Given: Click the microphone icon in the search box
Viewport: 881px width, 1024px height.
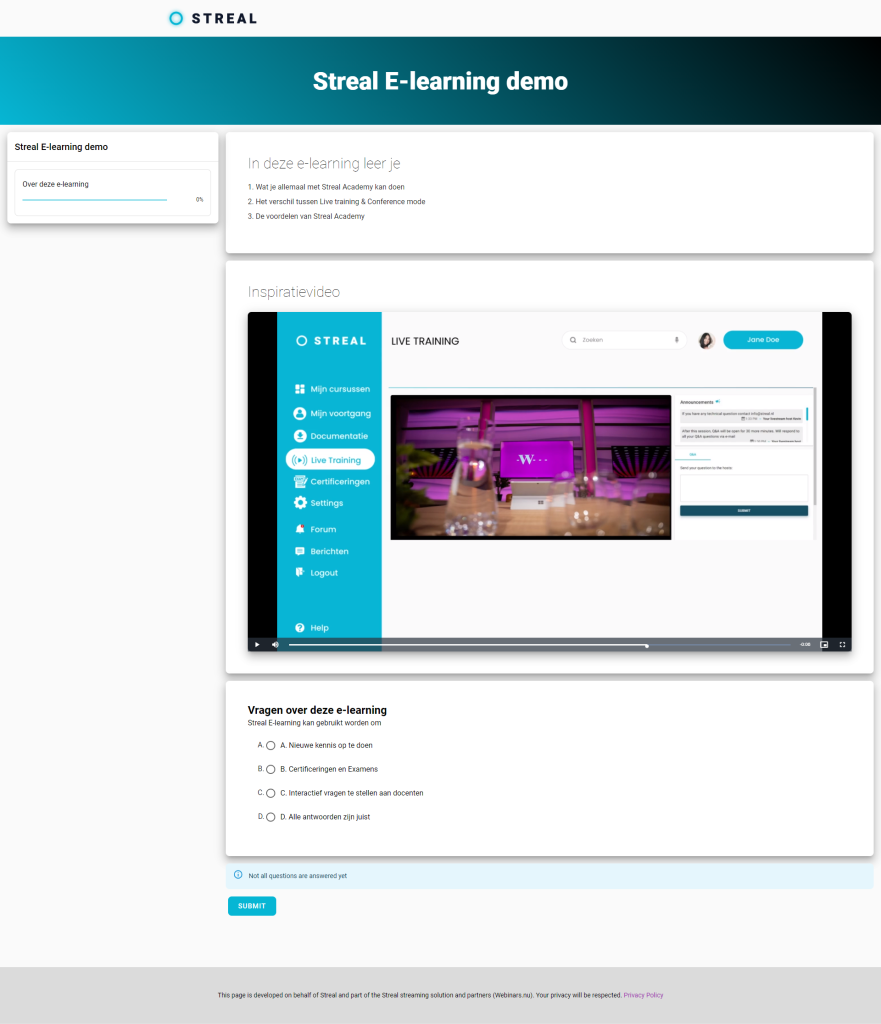Looking at the screenshot, I should point(677,340).
